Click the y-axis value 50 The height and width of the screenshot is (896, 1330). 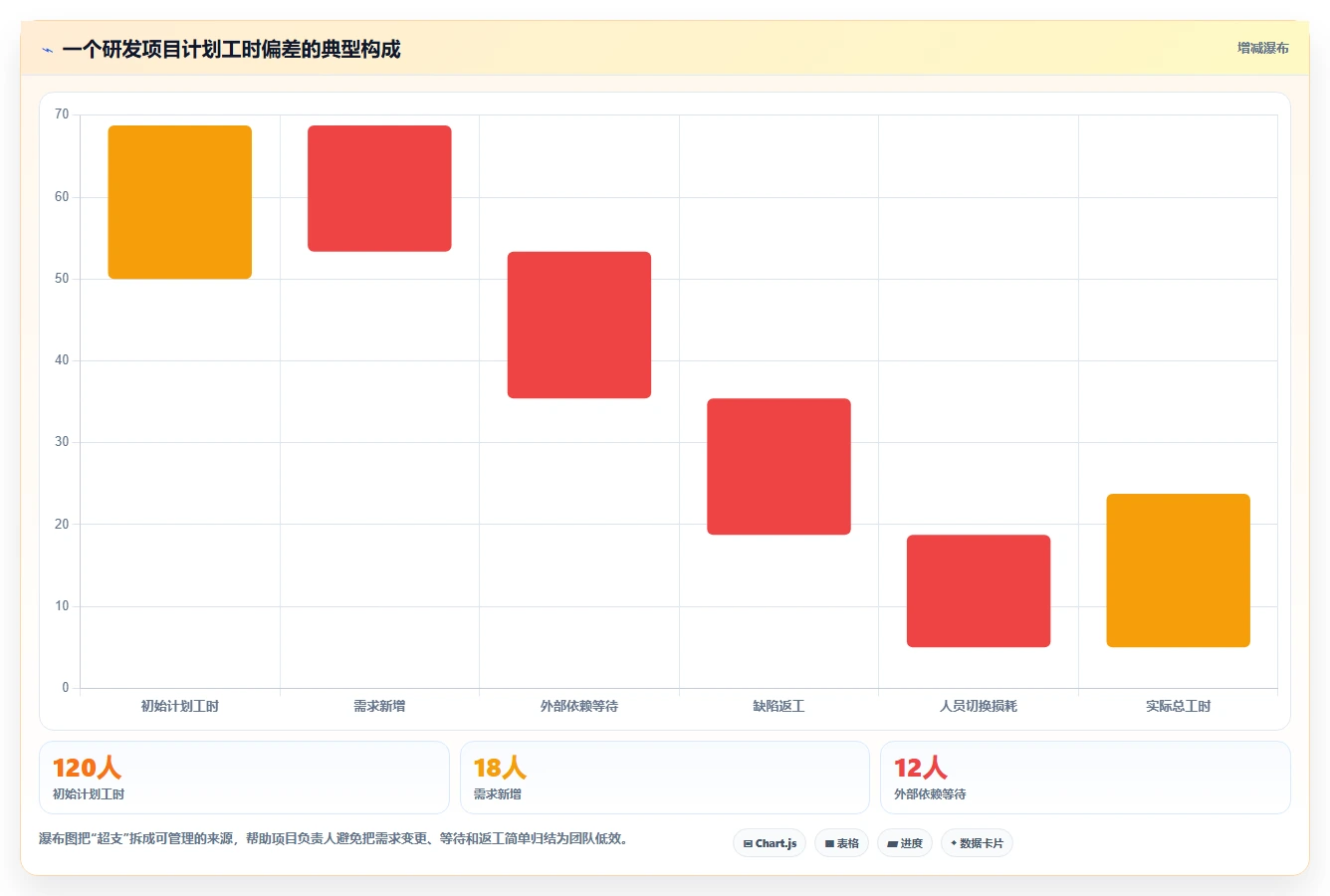62,279
